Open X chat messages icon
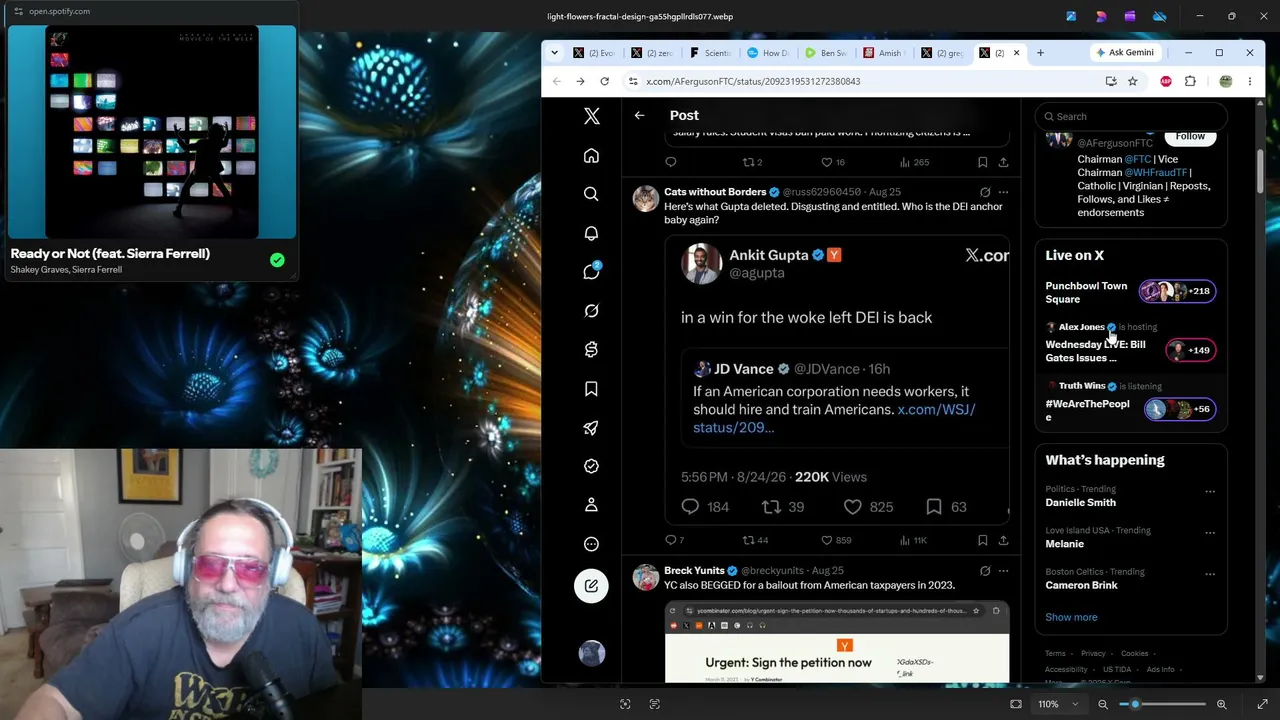 [x=591, y=272]
